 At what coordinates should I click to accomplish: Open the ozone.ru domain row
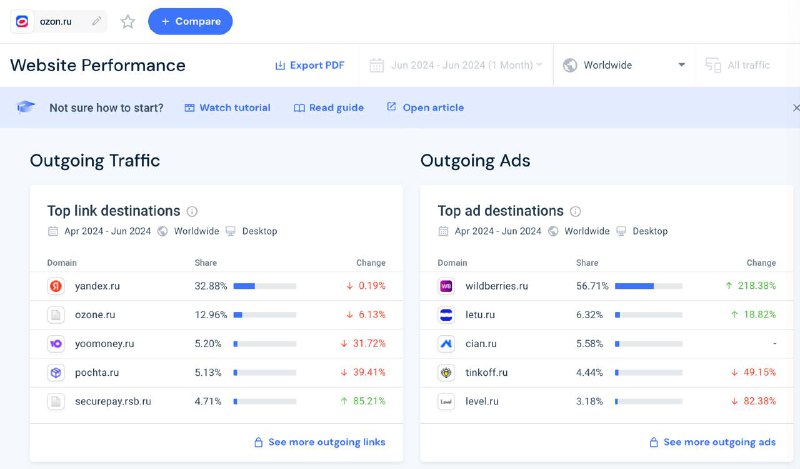(216, 315)
